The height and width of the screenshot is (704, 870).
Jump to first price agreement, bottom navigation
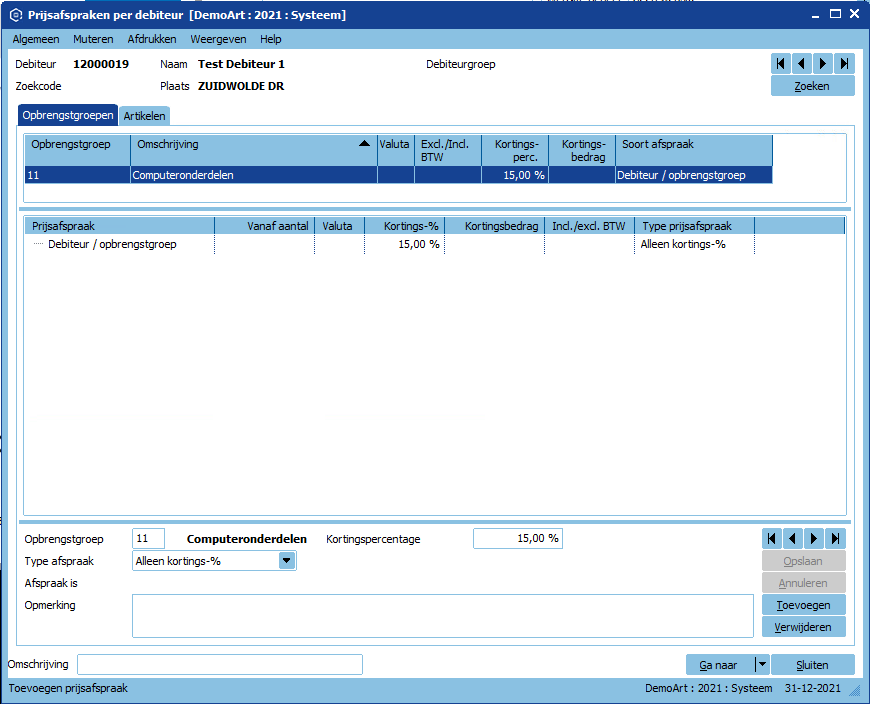[772, 539]
